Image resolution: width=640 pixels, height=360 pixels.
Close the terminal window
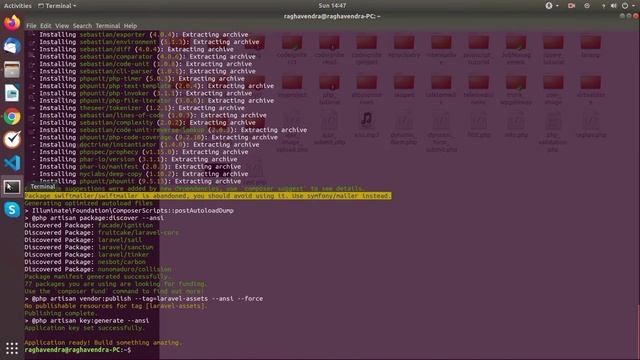pyautogui.click(x=636, y=16)
